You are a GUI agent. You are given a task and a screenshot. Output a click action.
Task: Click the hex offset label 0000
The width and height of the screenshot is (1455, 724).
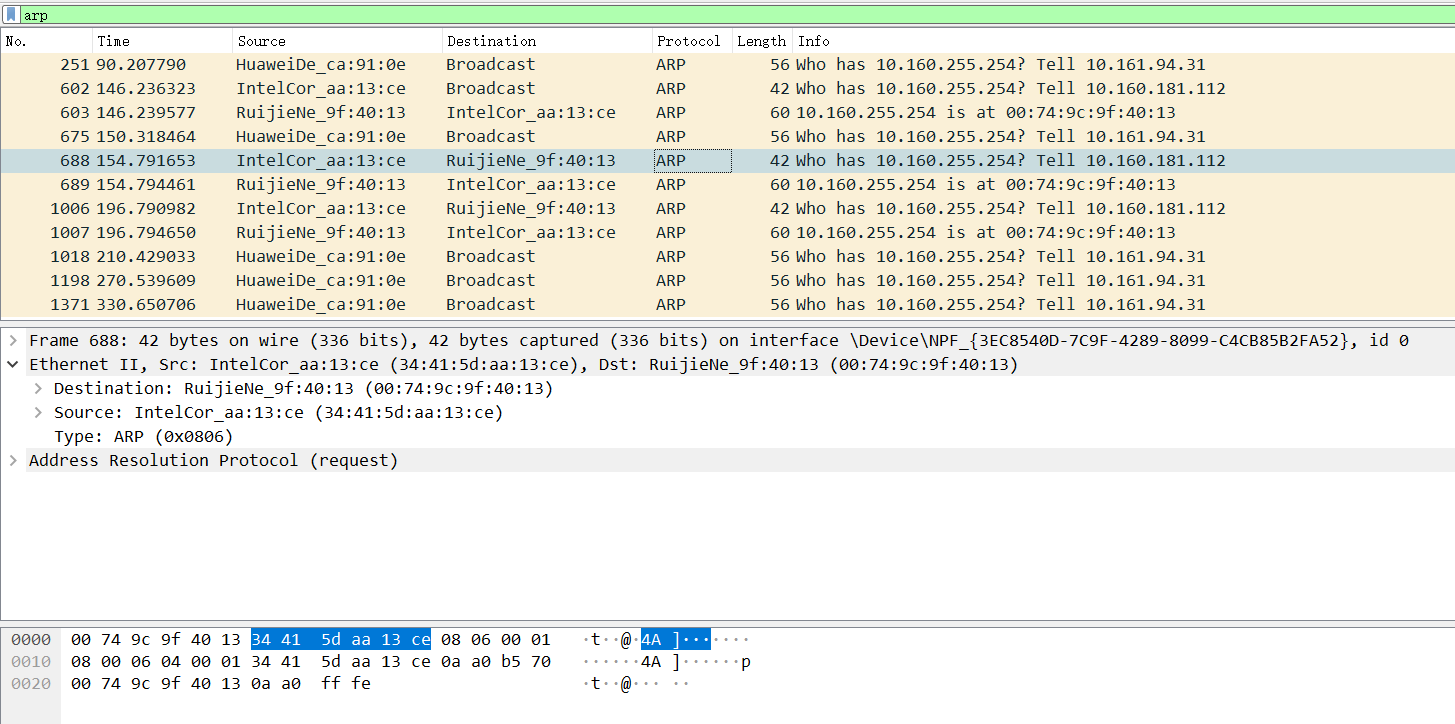31,640
